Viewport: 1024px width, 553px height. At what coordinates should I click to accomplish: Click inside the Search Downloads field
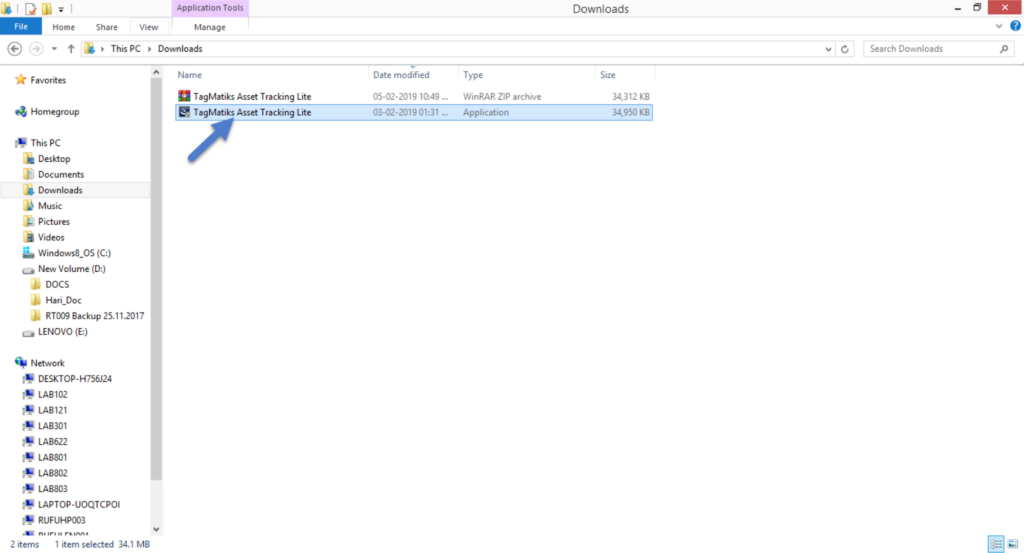(930, 48)
